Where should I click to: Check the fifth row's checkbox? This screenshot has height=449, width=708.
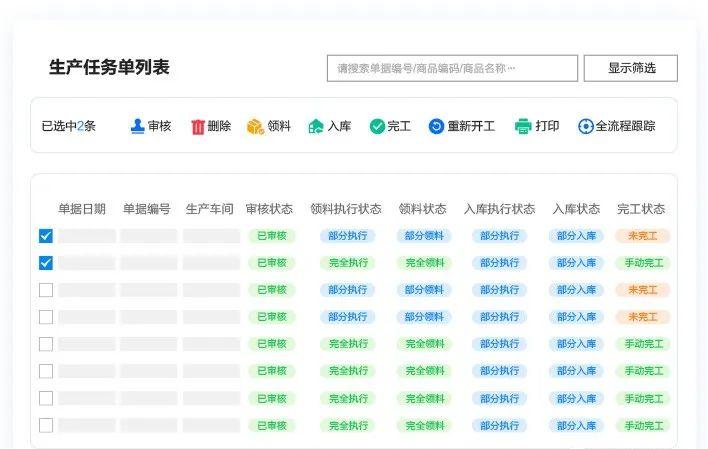(x=46, y=344)
